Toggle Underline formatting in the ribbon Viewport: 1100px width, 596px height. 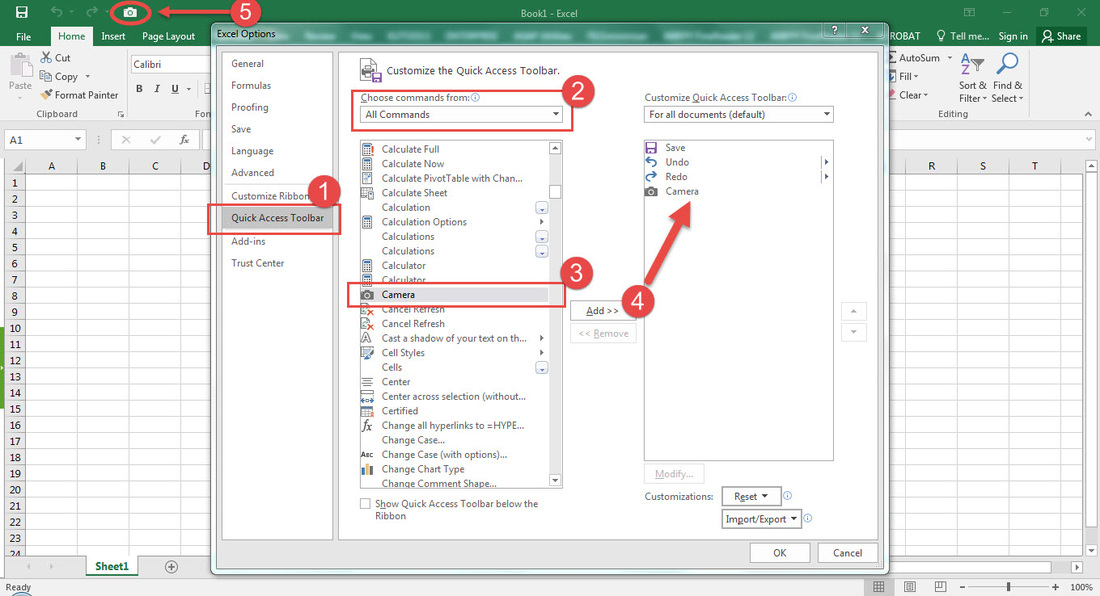click(x=175, y=88)
